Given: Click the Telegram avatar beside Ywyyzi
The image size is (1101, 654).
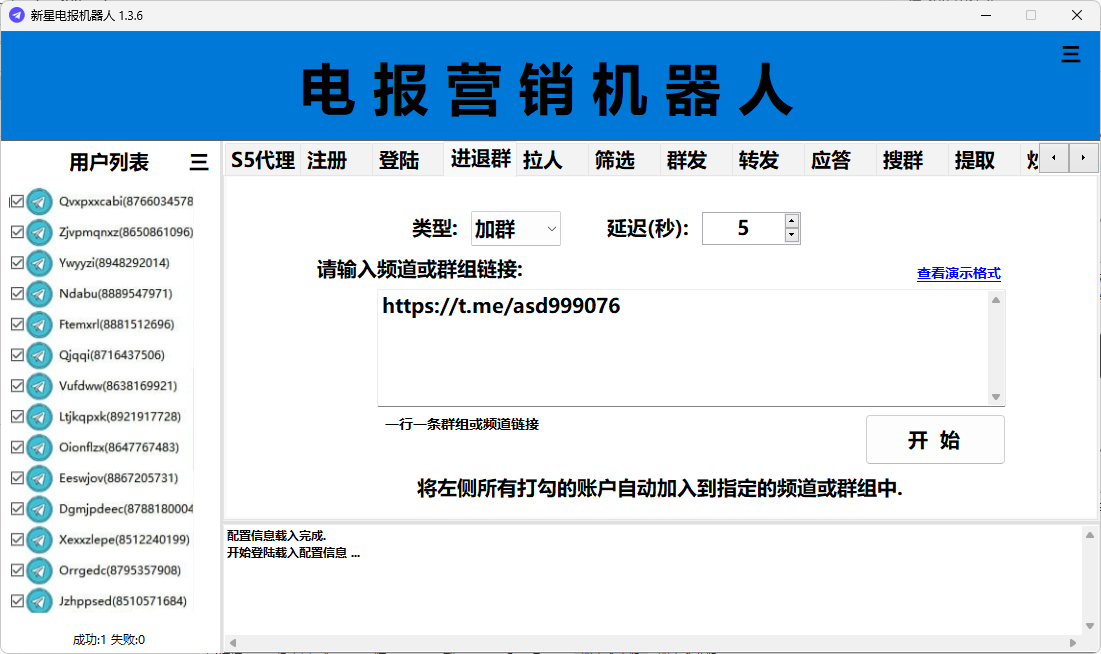Looking at the screenshot, I should pos(39,263).
